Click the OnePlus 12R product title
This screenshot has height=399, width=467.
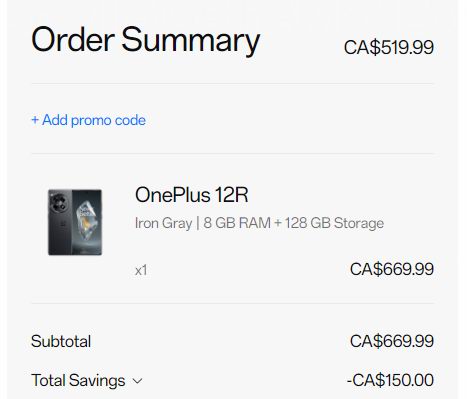192,195
